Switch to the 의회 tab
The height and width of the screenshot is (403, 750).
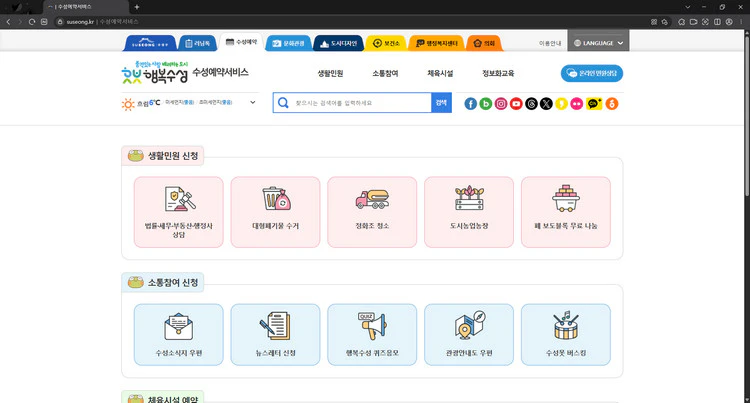point(484,43)
